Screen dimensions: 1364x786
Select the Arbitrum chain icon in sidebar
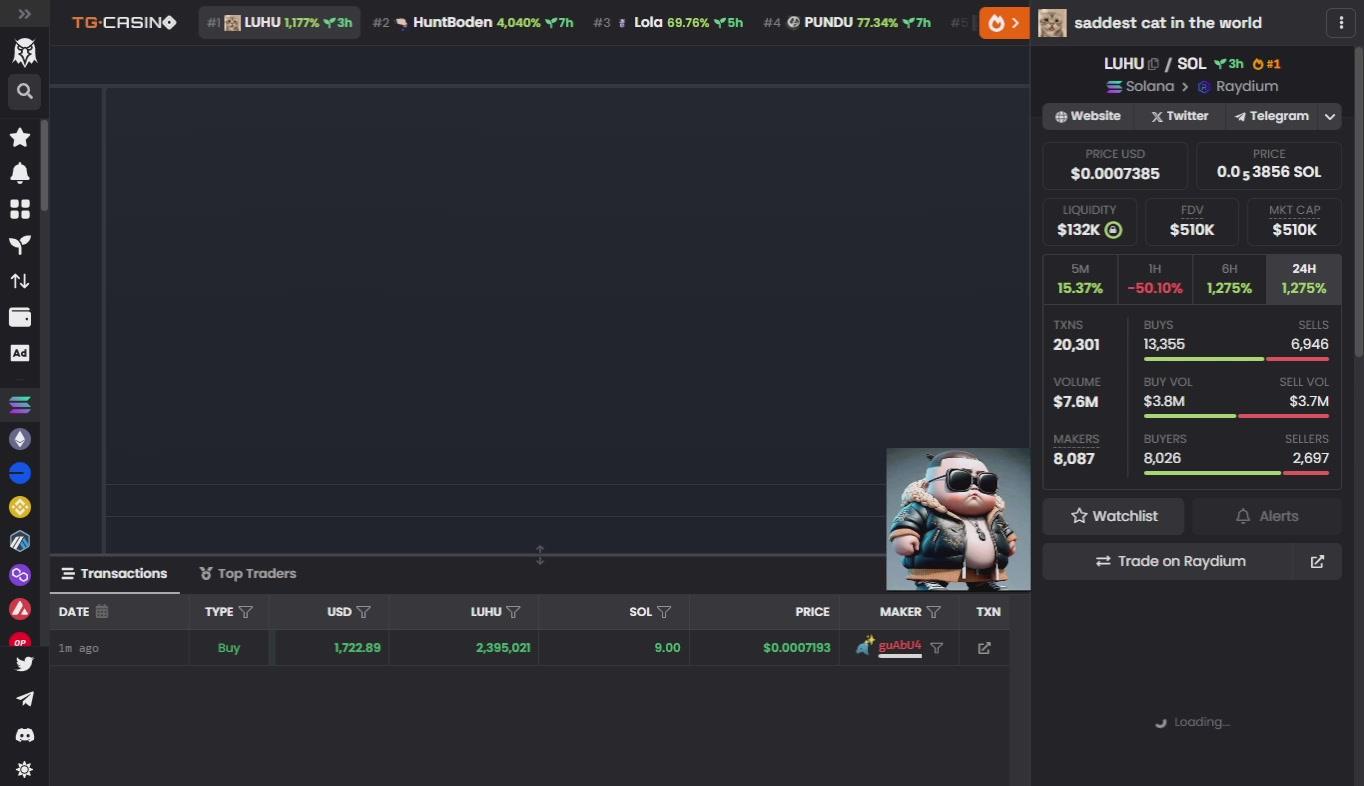[20, 541]
